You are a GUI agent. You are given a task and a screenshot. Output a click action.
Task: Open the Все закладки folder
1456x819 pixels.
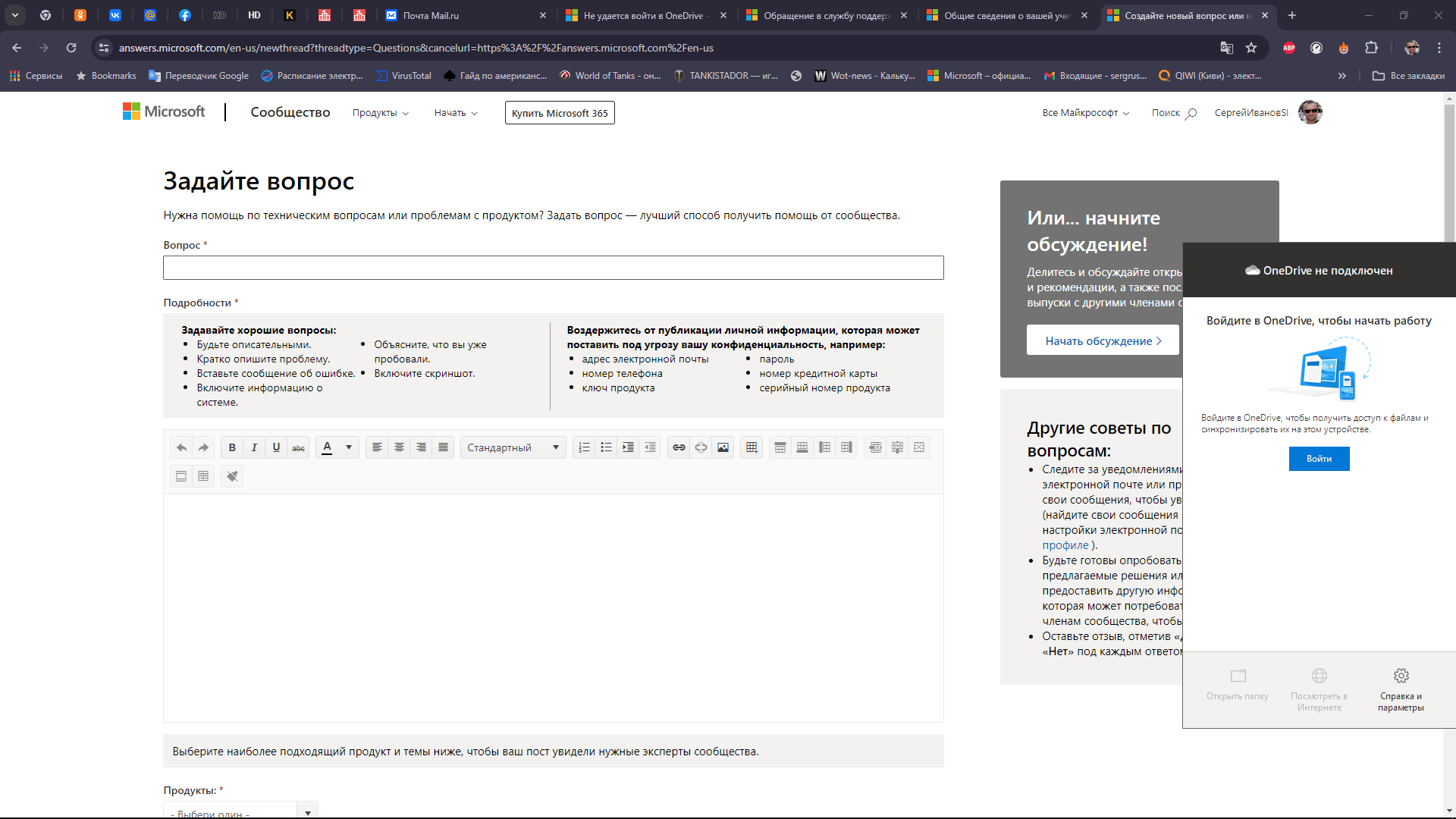click(1409, 76)
